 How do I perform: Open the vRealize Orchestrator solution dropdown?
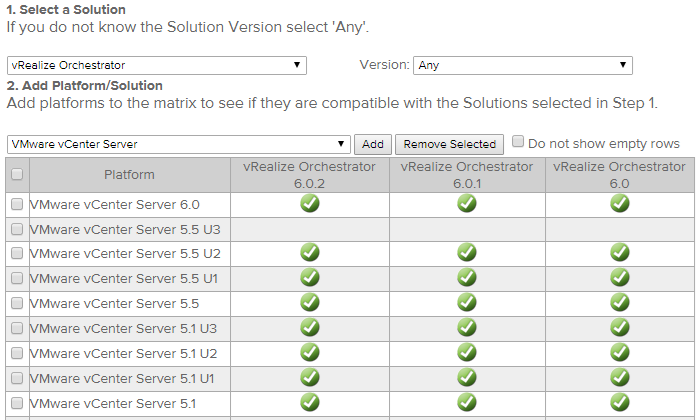[x=157, y=65]
